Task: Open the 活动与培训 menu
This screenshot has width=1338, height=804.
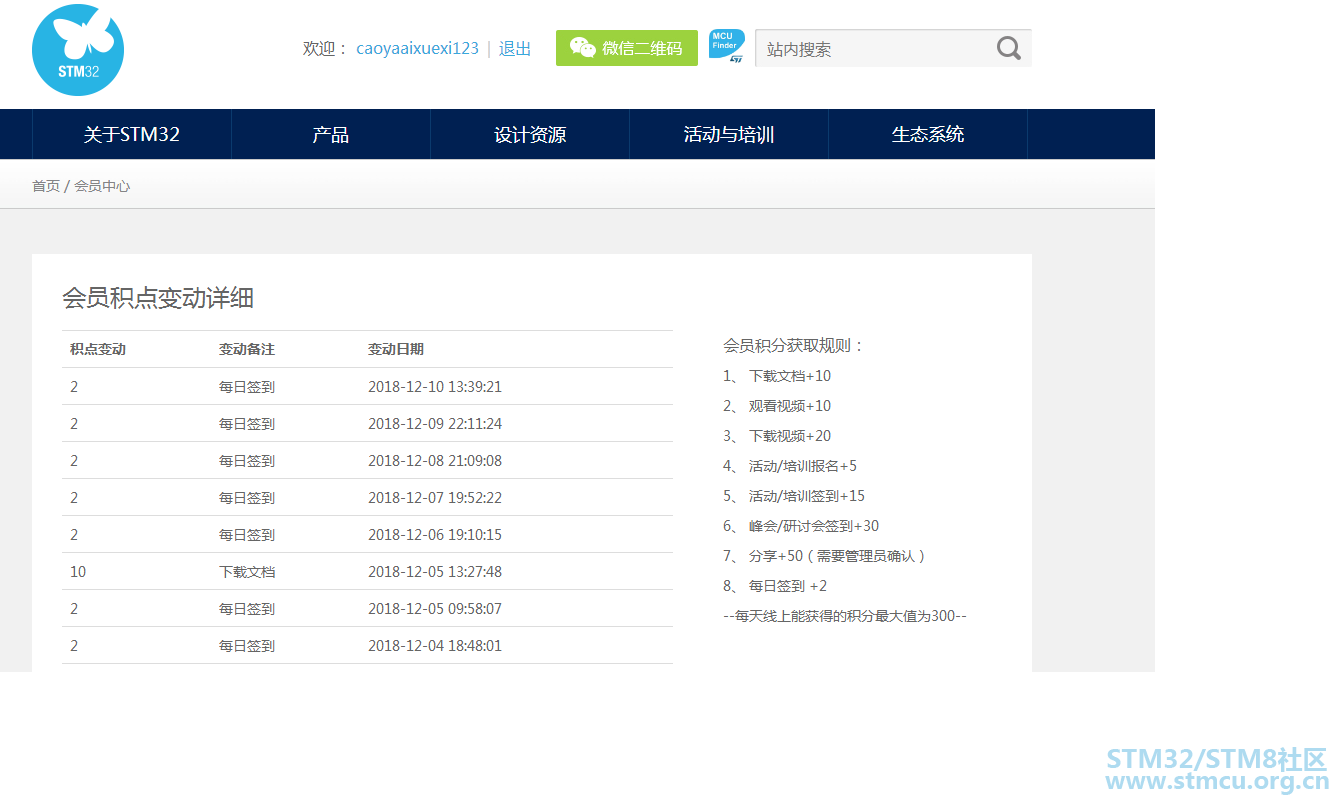Action: coord(729,134)
